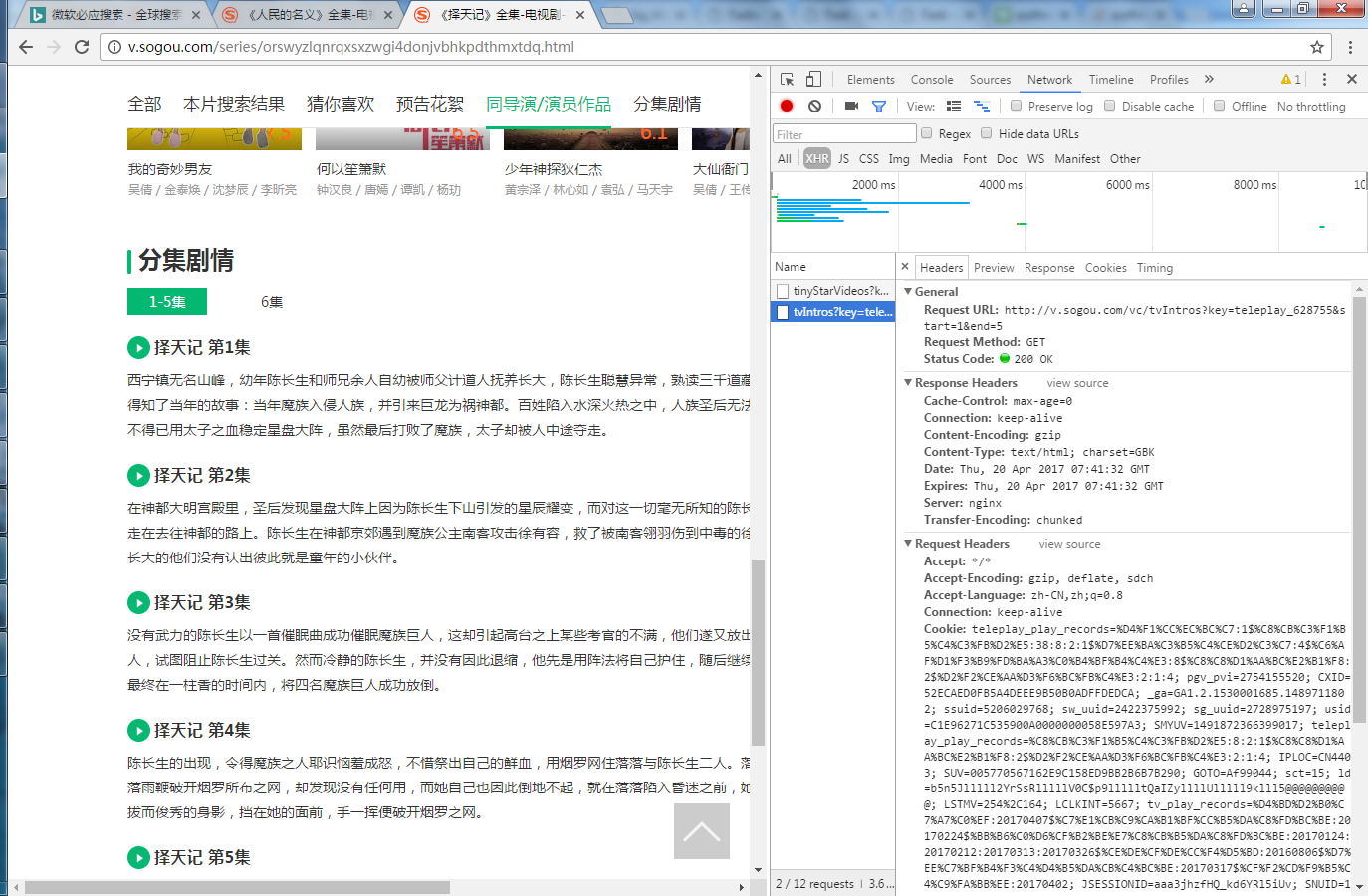Select the tvIntros request in the Name list
Image resolution: width=1368 pixels, height=896 pixels.
point(834,311)
